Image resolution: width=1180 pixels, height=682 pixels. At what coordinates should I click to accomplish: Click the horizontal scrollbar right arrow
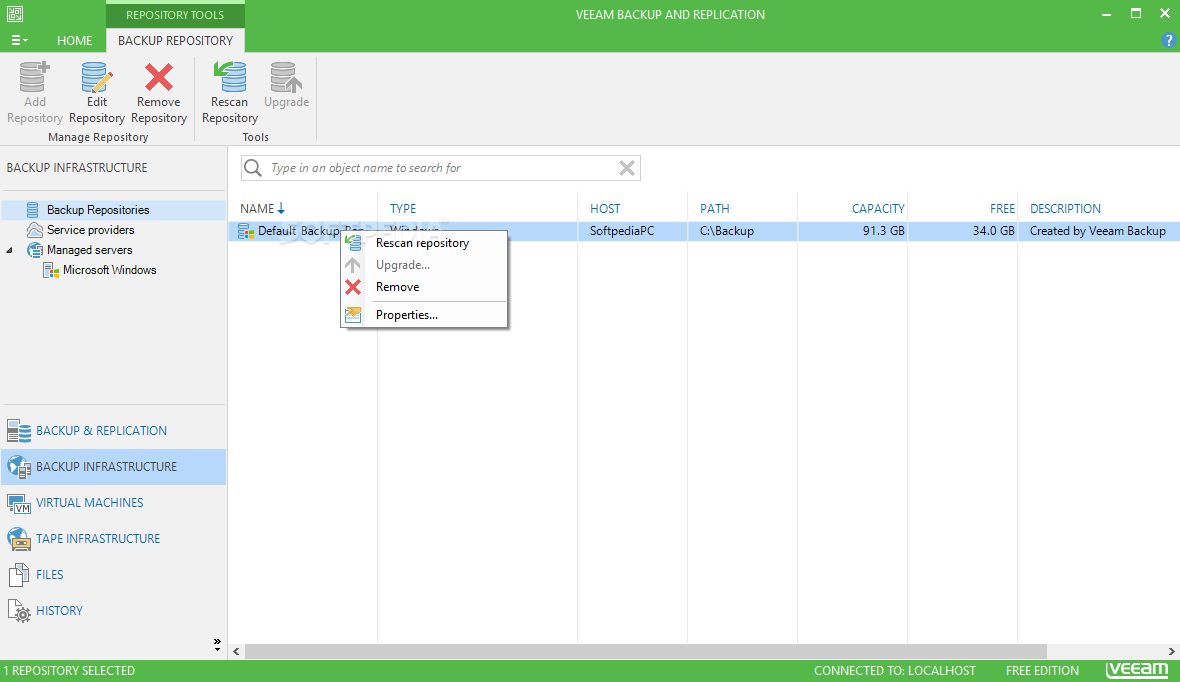tap(1172, 652)
